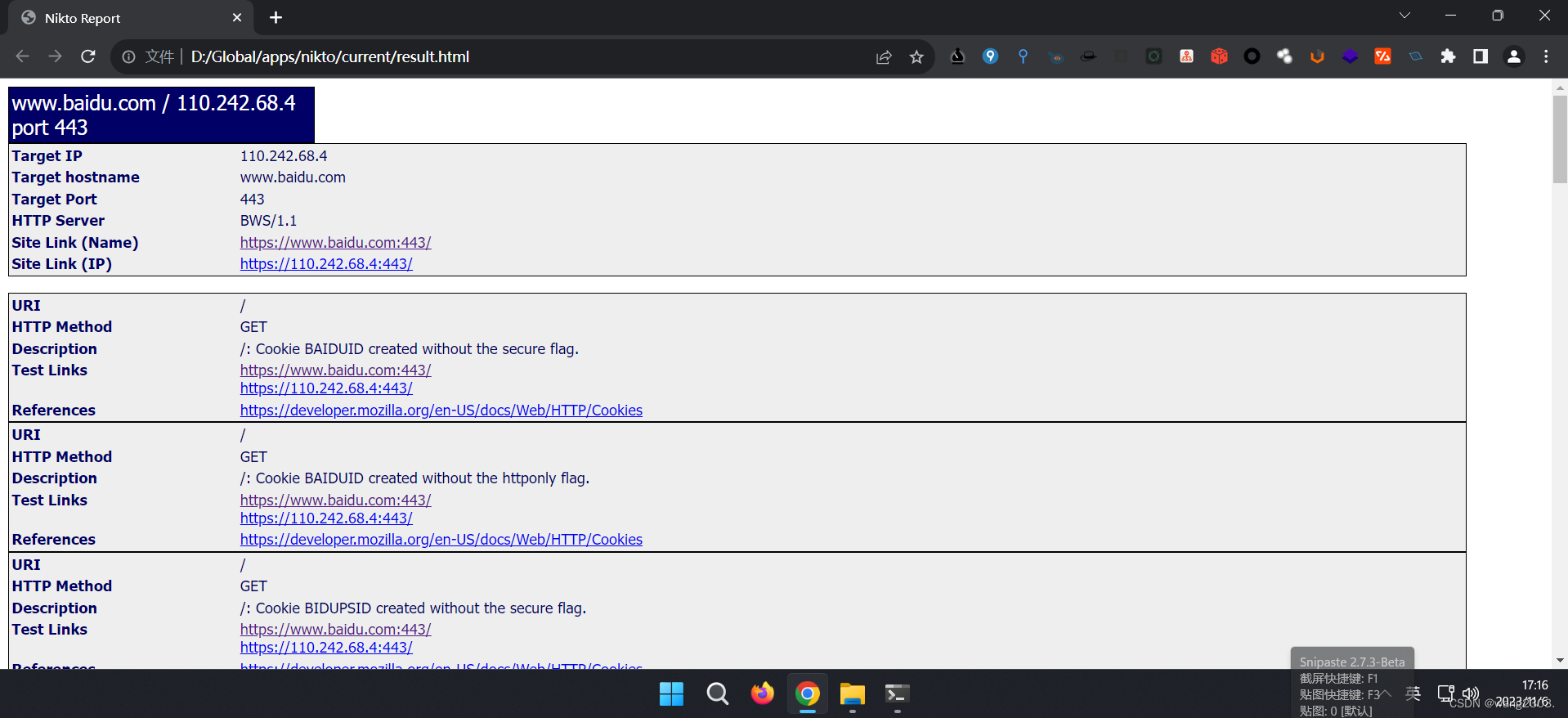Open the blue eye extension icon
The image size is (1568, 718).
tap(1416, 56)
